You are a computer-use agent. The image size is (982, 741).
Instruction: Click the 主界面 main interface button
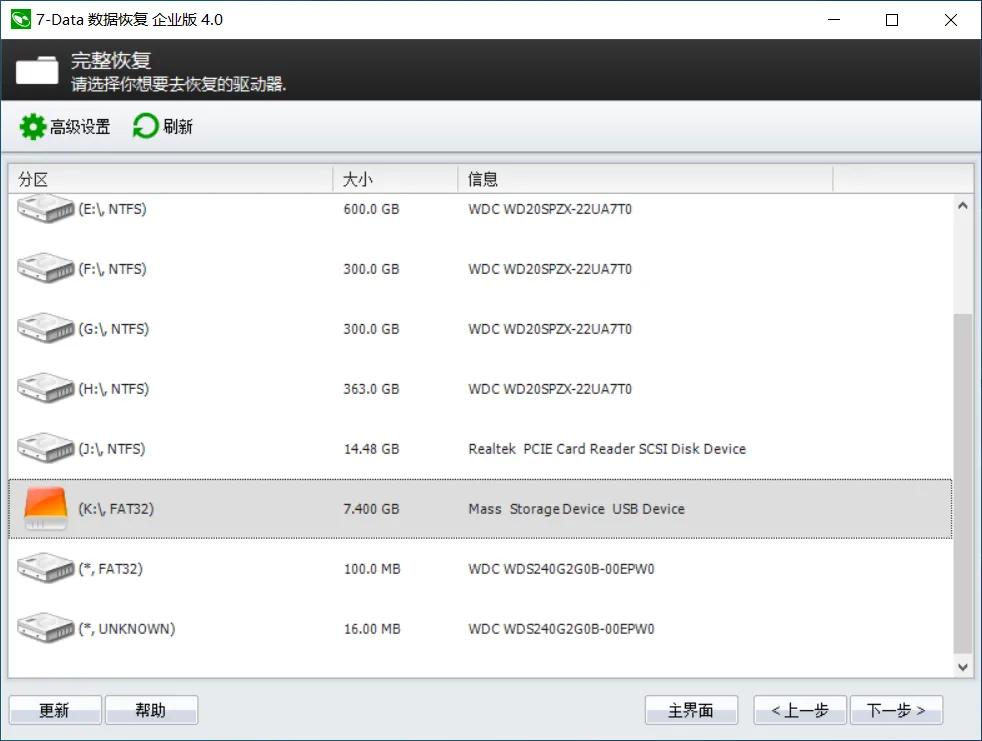click(x=691, y=710)
